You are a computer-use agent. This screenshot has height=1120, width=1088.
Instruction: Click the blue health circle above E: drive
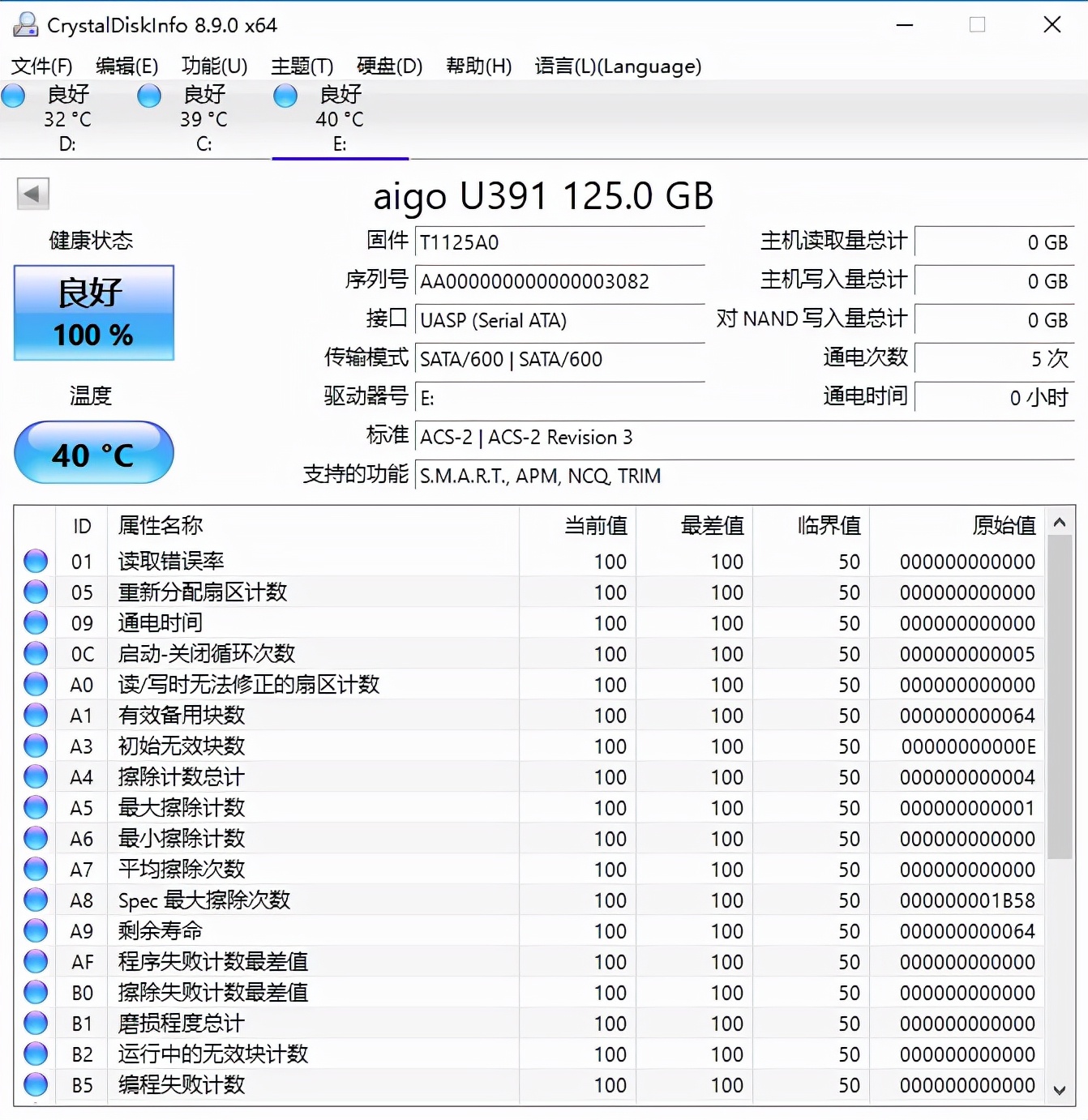tap(285, 96)
